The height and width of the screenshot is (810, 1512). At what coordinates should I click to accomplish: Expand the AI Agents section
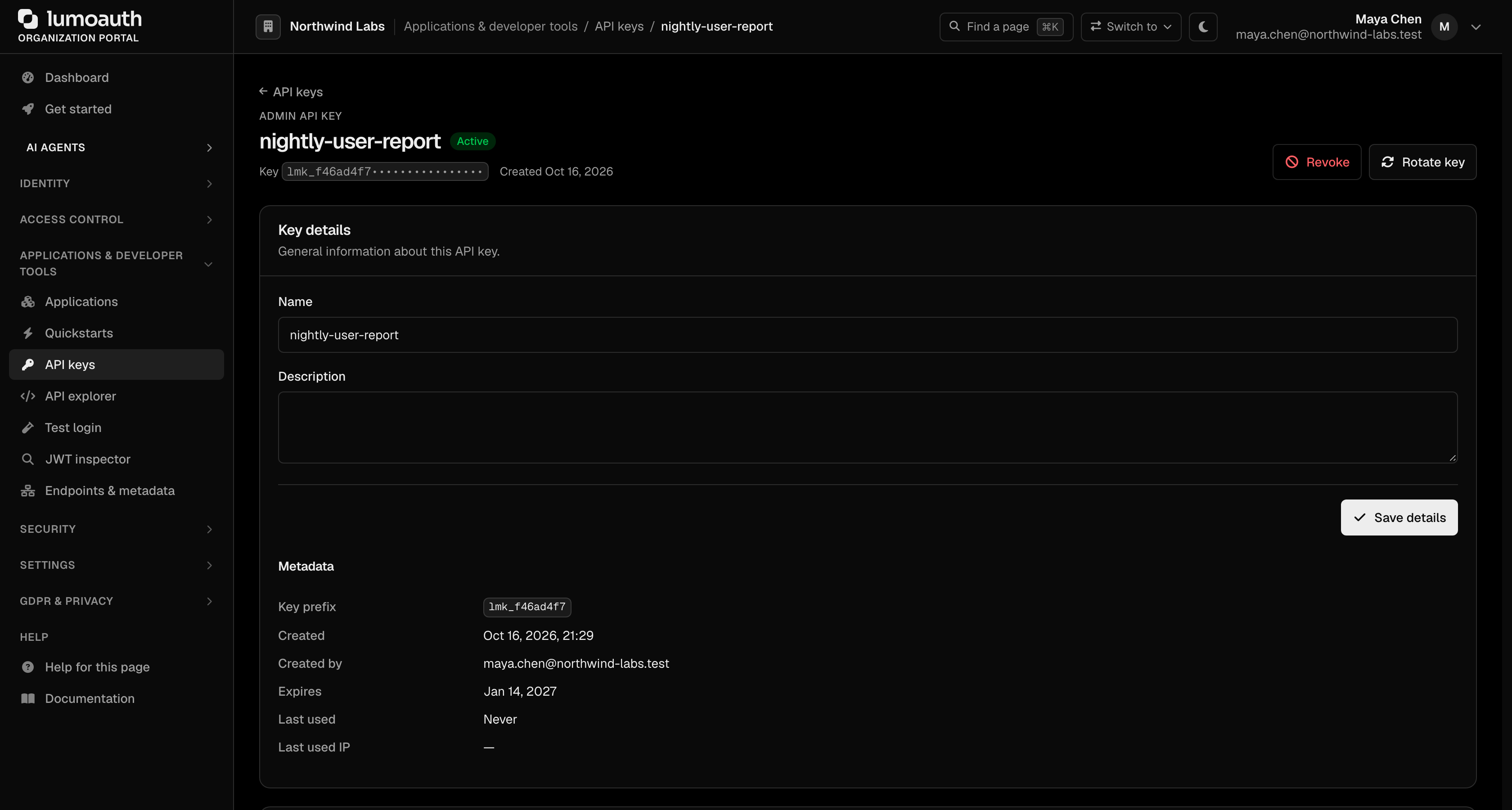[116, 147]
